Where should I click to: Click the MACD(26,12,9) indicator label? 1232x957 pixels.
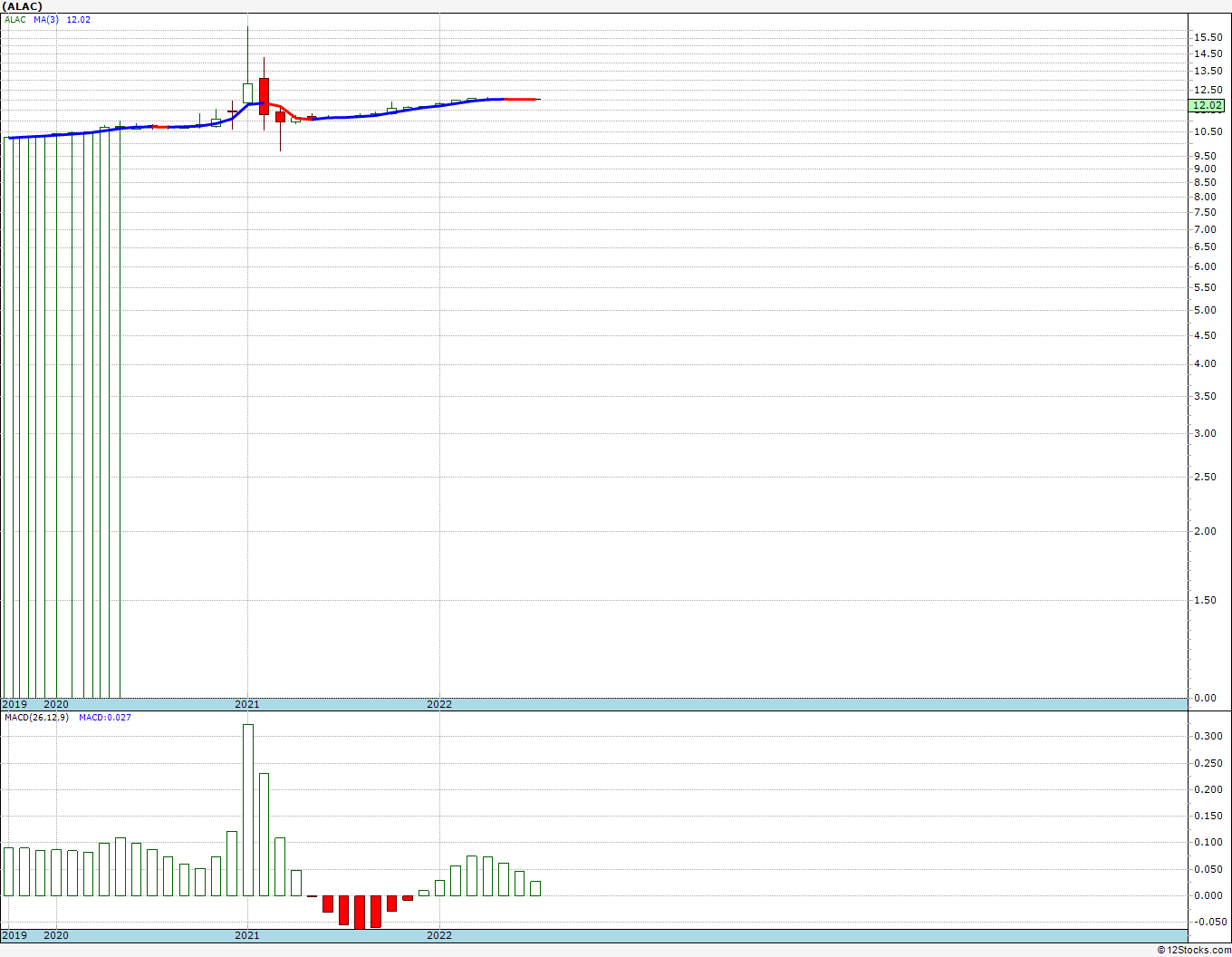36,717
